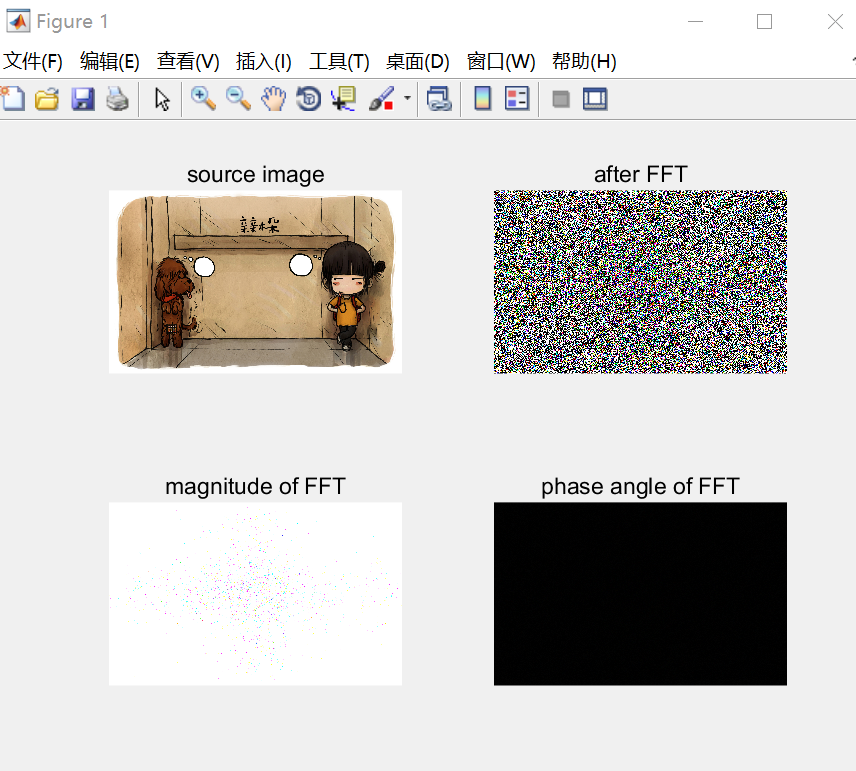
Task: Click the 'magnitude of FFT' title text
Action: (x=255, y=486)
